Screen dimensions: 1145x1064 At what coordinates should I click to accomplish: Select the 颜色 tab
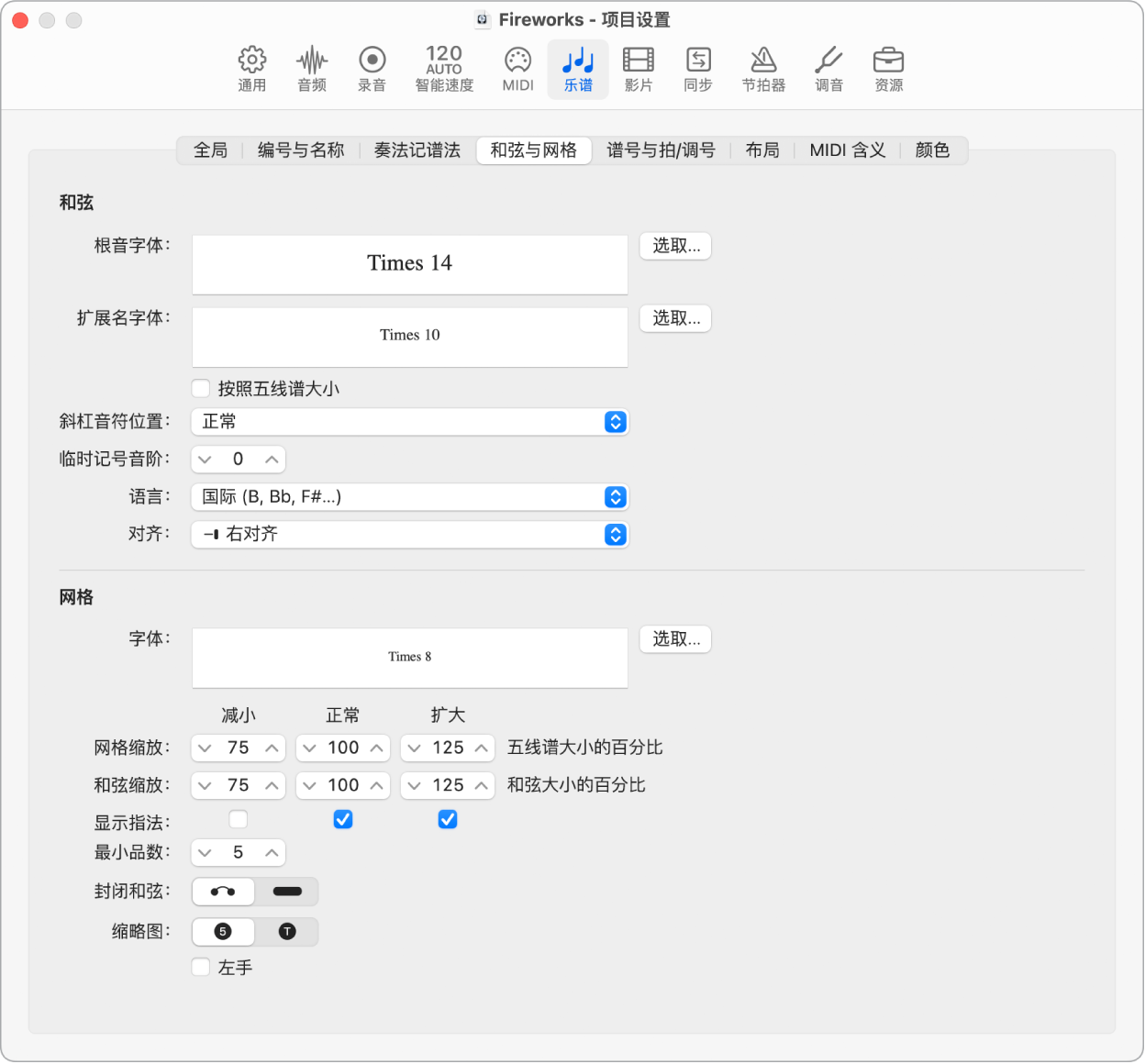coord(932,150)
